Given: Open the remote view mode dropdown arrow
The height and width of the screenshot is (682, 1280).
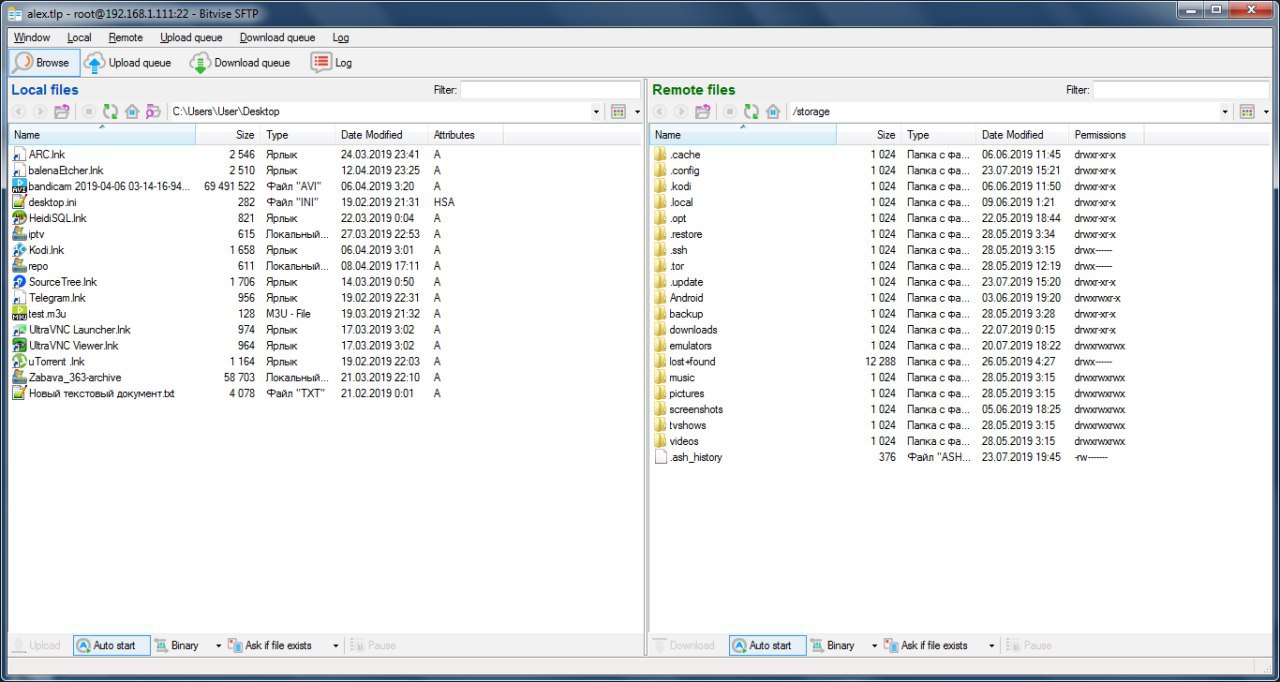Looking at the screenshot, I should [1266, 112].
